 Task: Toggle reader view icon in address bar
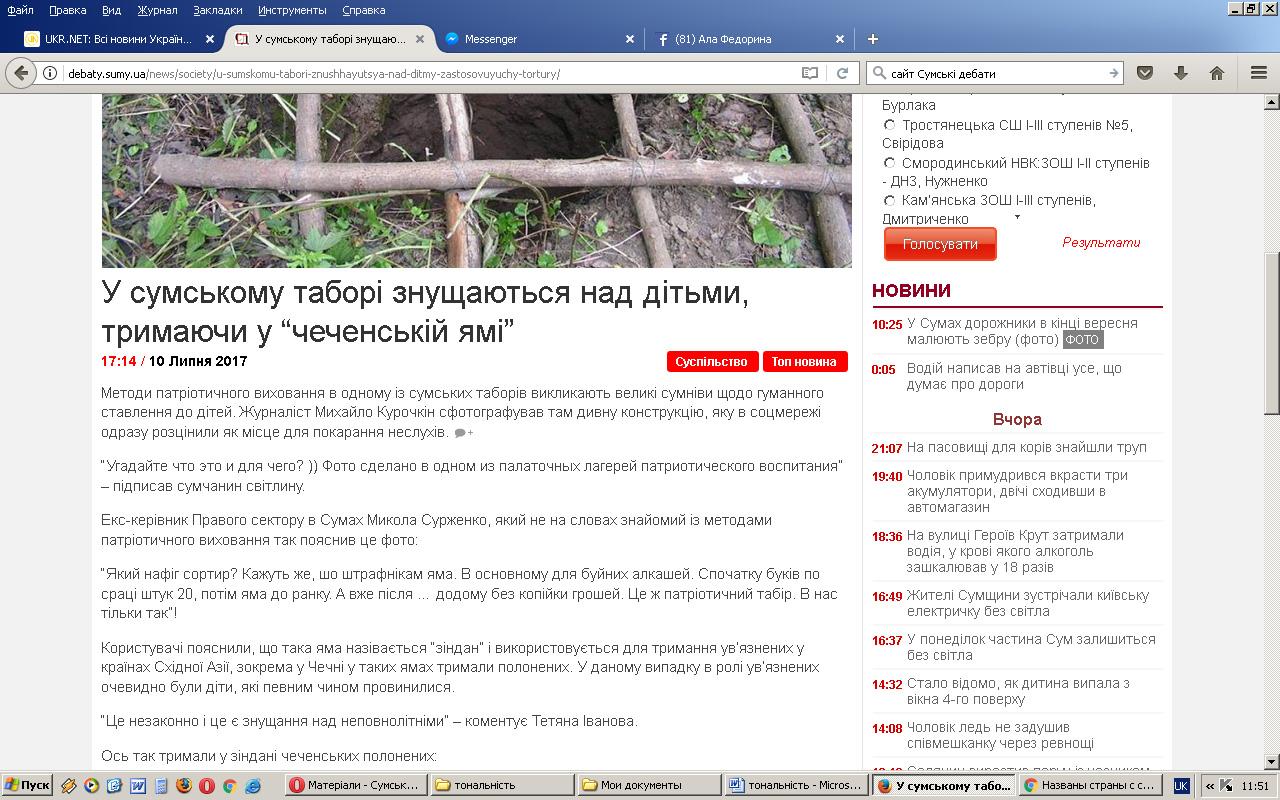pyautogui.click(x=810, y=73)
